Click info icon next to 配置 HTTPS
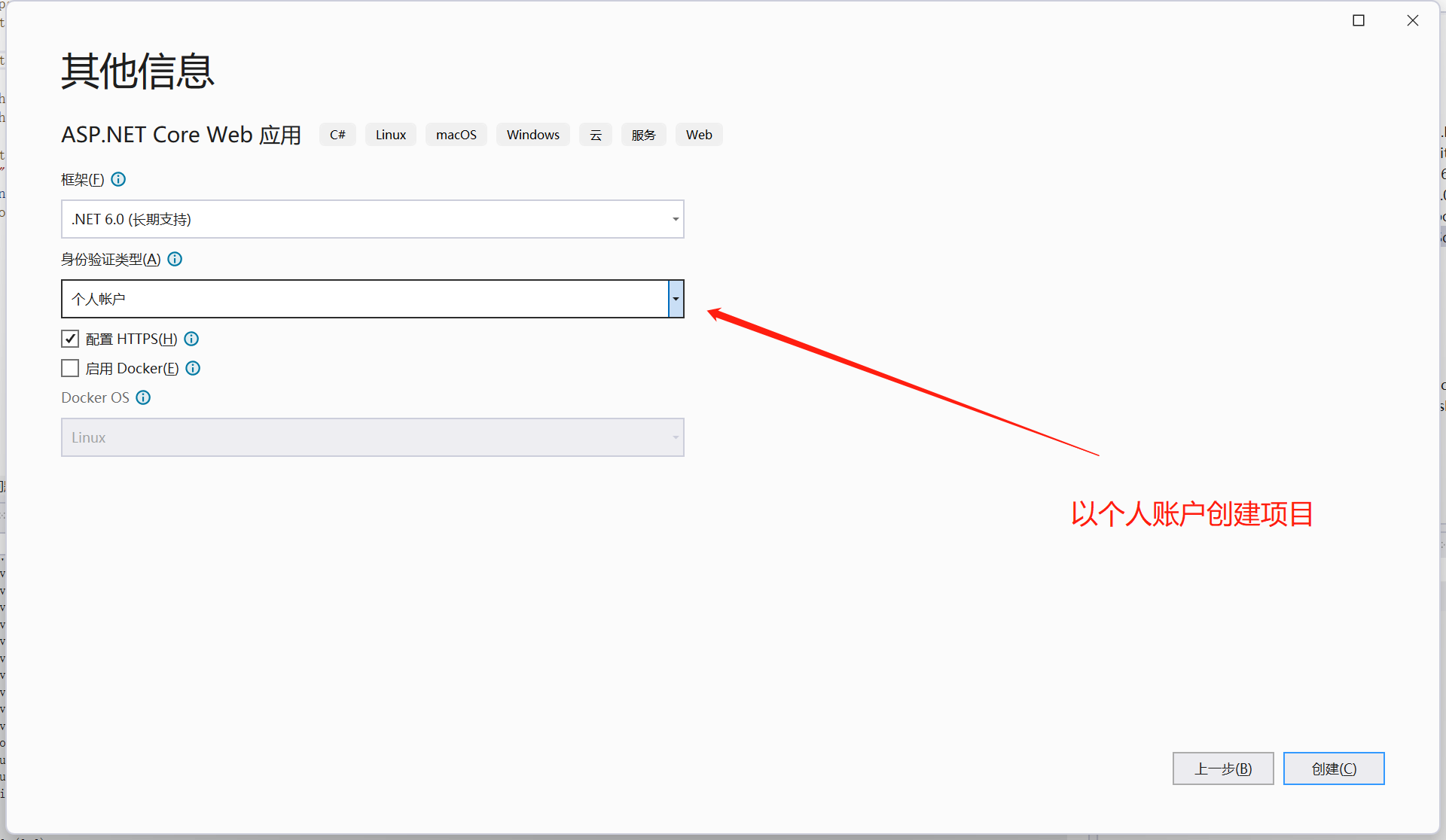Viewport: 1446px width, 840px height. pyautogui.click(x=191, y=339)
